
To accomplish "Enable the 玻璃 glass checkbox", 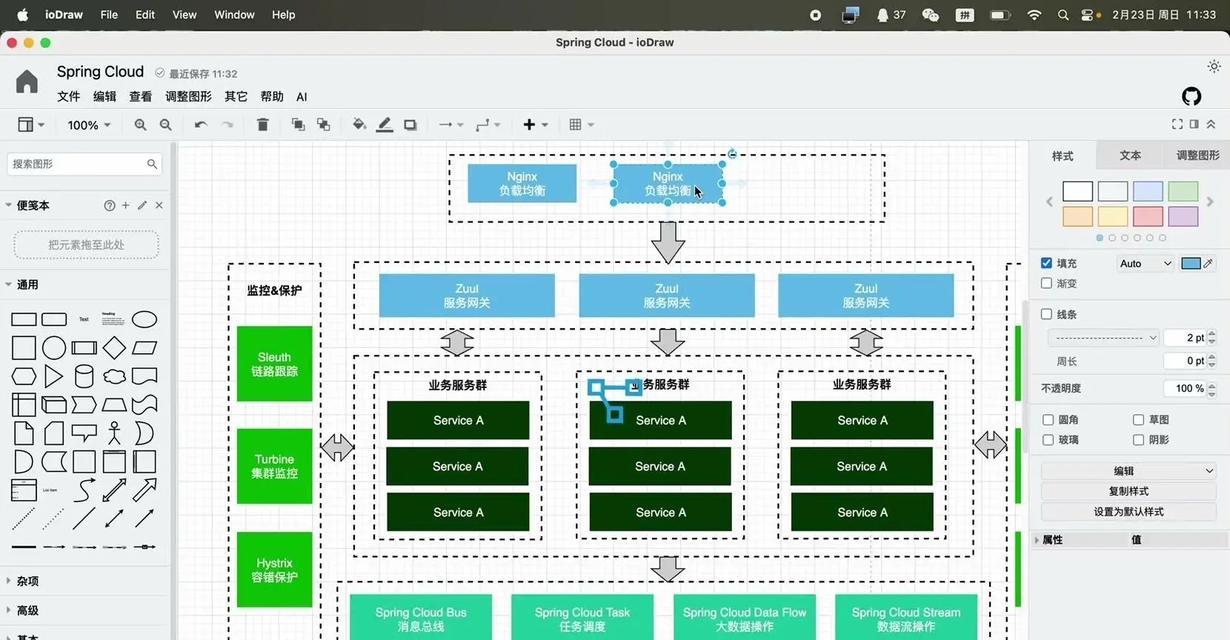I will pos(1048,440).
